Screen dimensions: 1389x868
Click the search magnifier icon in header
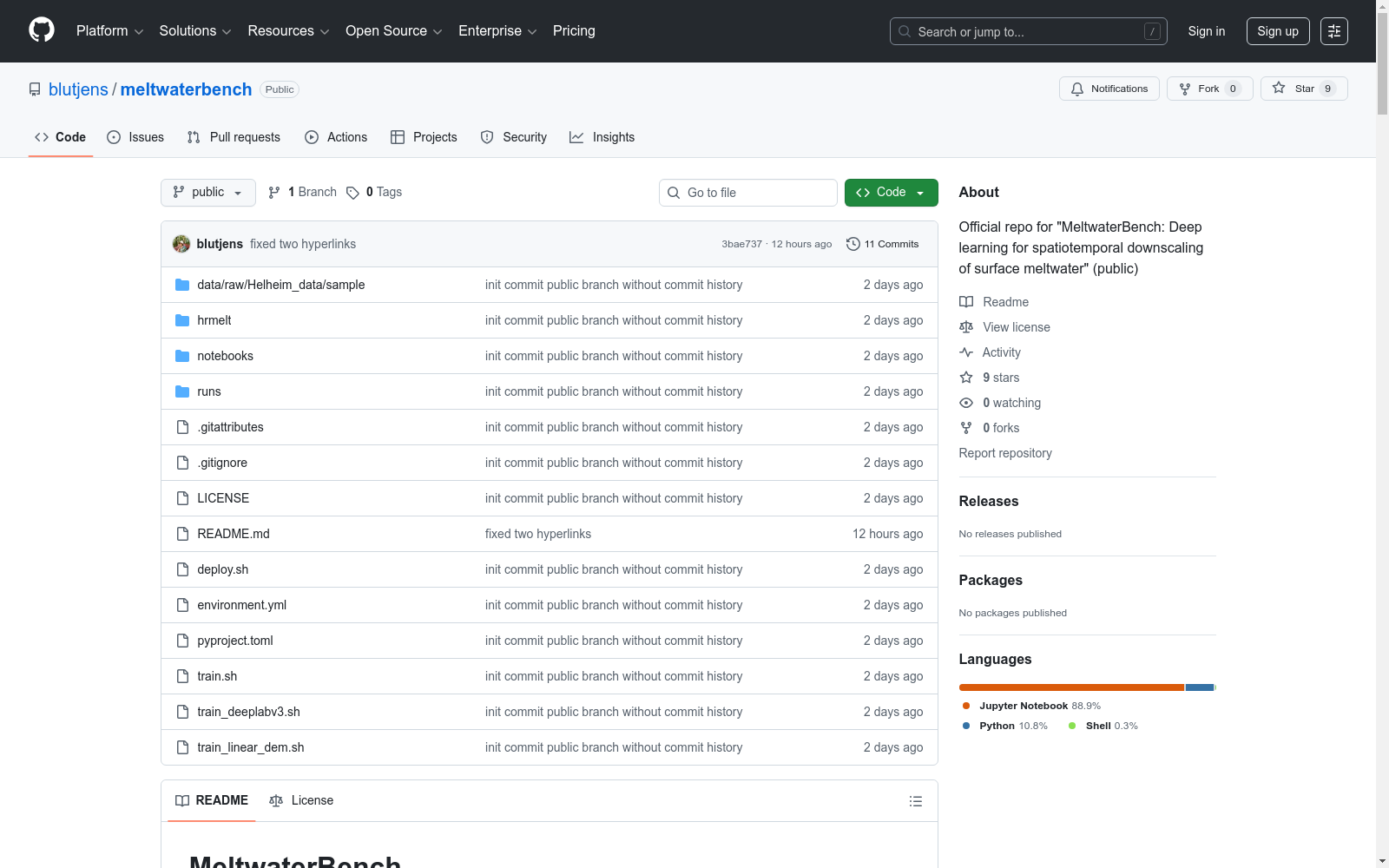point(905,31)
